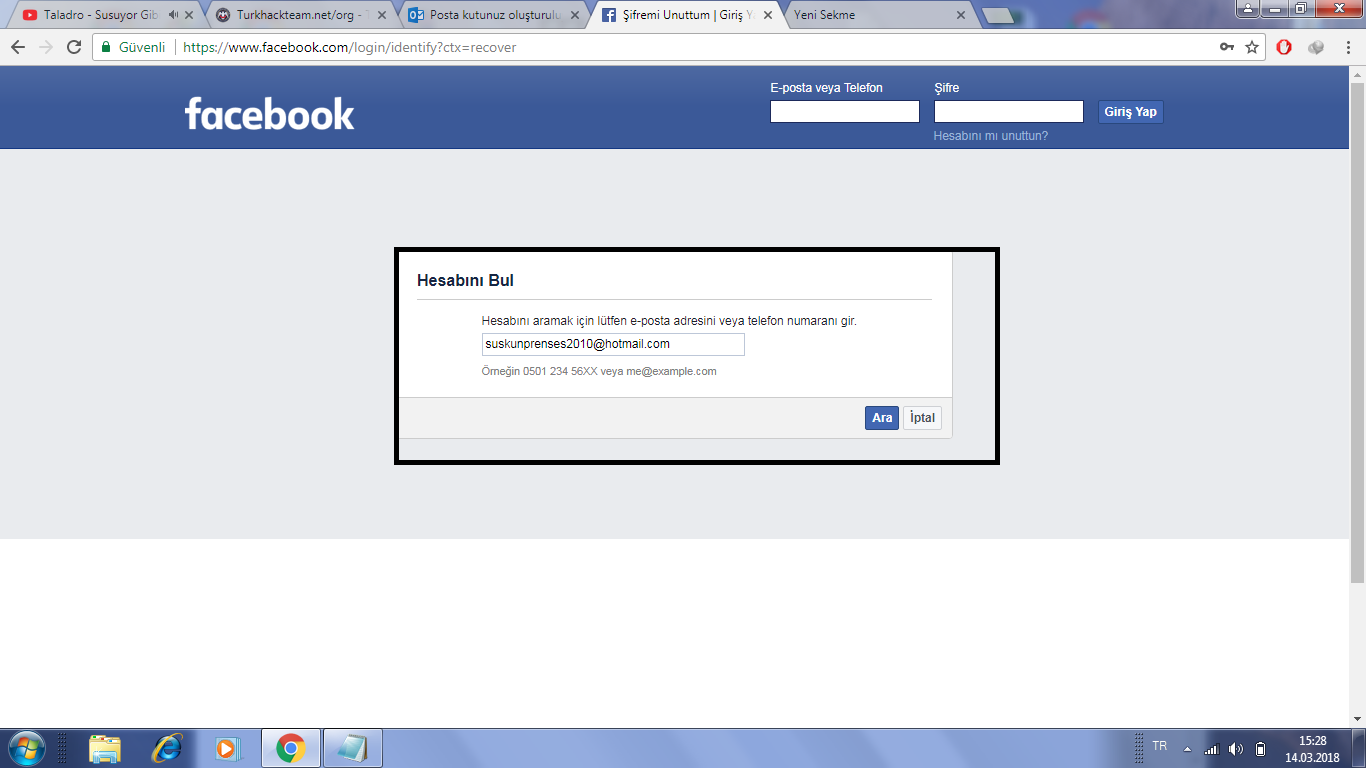Go back with the browser back arrow
The height and width of the screenshot is (768, 1366).
[17, 47]
